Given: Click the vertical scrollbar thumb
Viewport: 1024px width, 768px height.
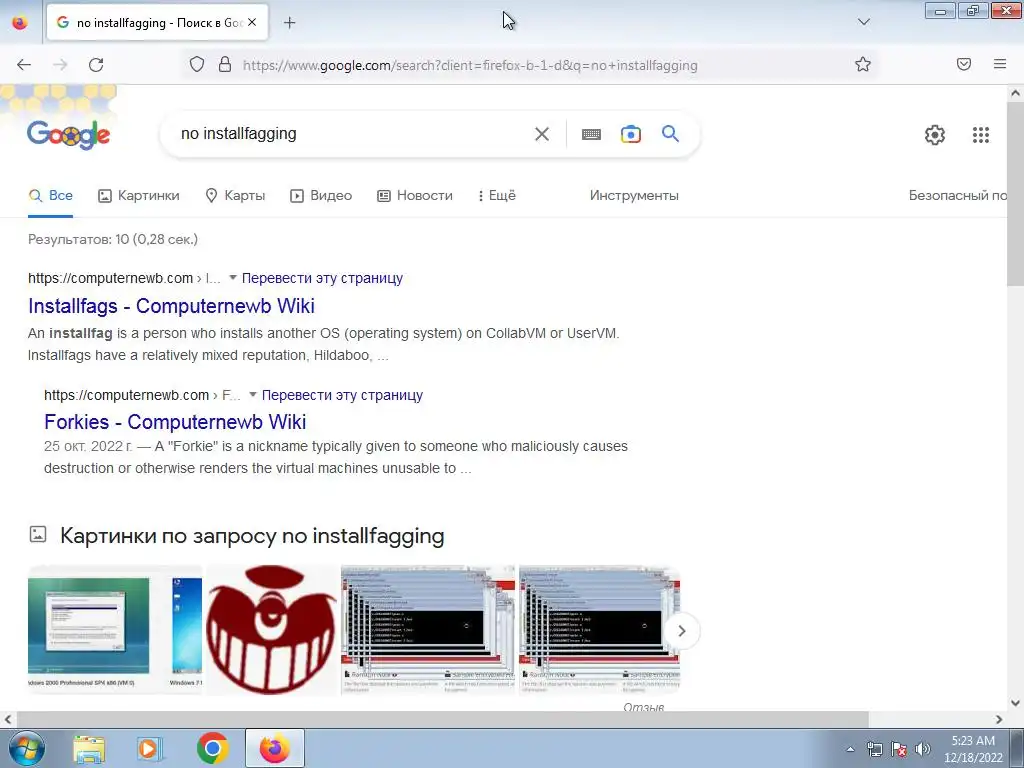Looking at the screenshot, I should coord(1016,194).
